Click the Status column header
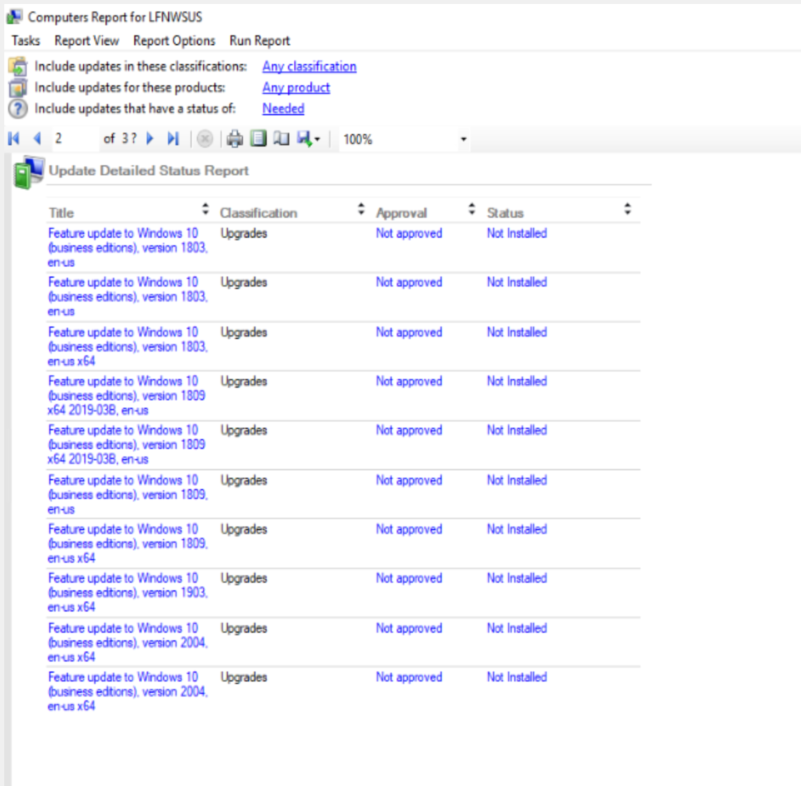 tap(505, 213)
